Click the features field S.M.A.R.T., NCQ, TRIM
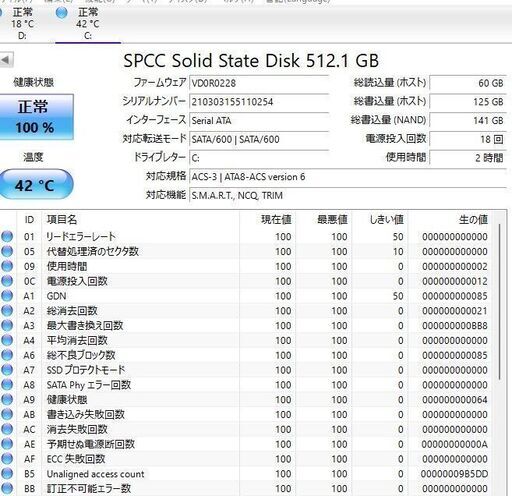This screenshot has width=512, height=496. 348,195
